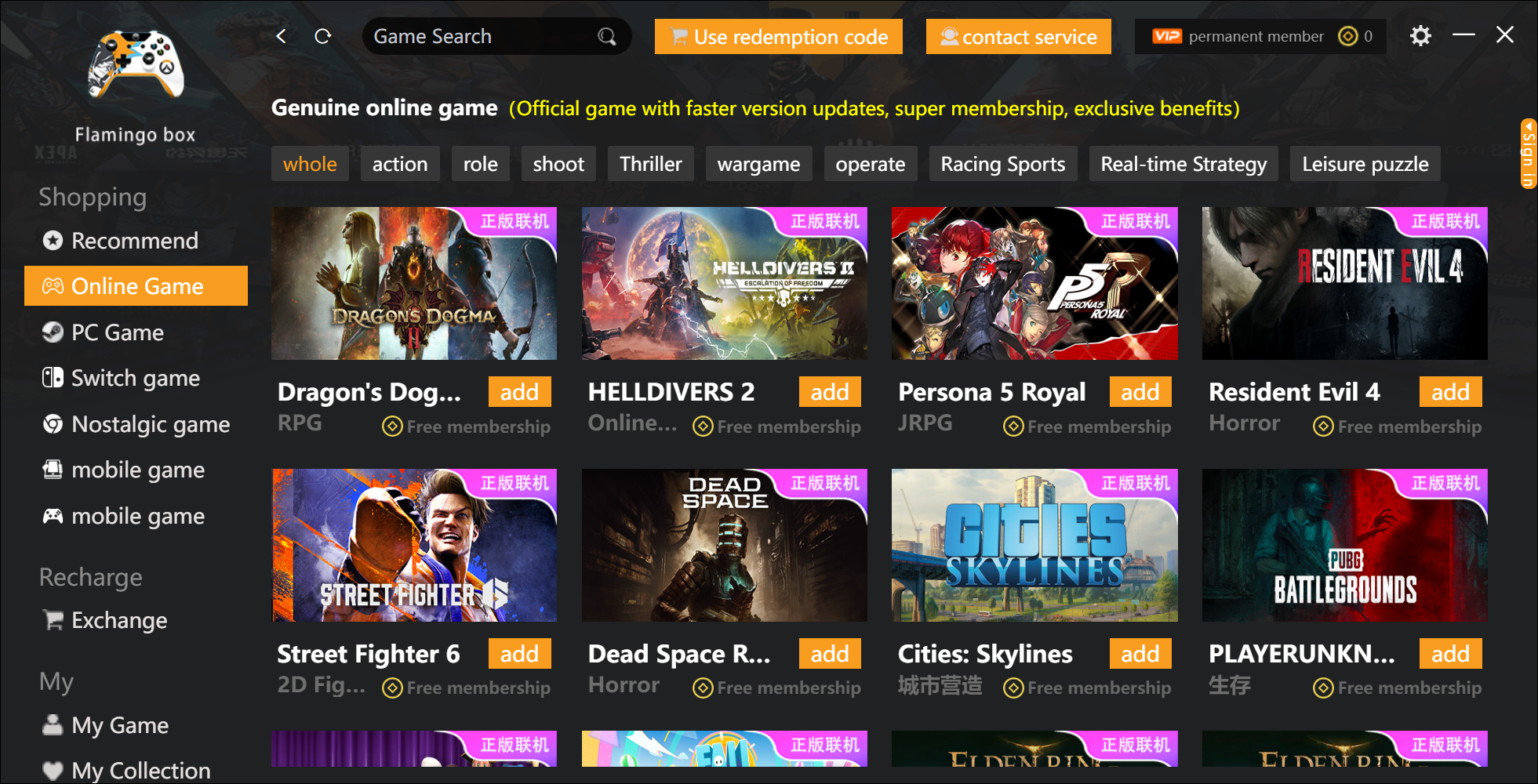Open the Nostalgic game section
Image resolution: width=1538 pixels, height=784 pixels.
[136, 424]
